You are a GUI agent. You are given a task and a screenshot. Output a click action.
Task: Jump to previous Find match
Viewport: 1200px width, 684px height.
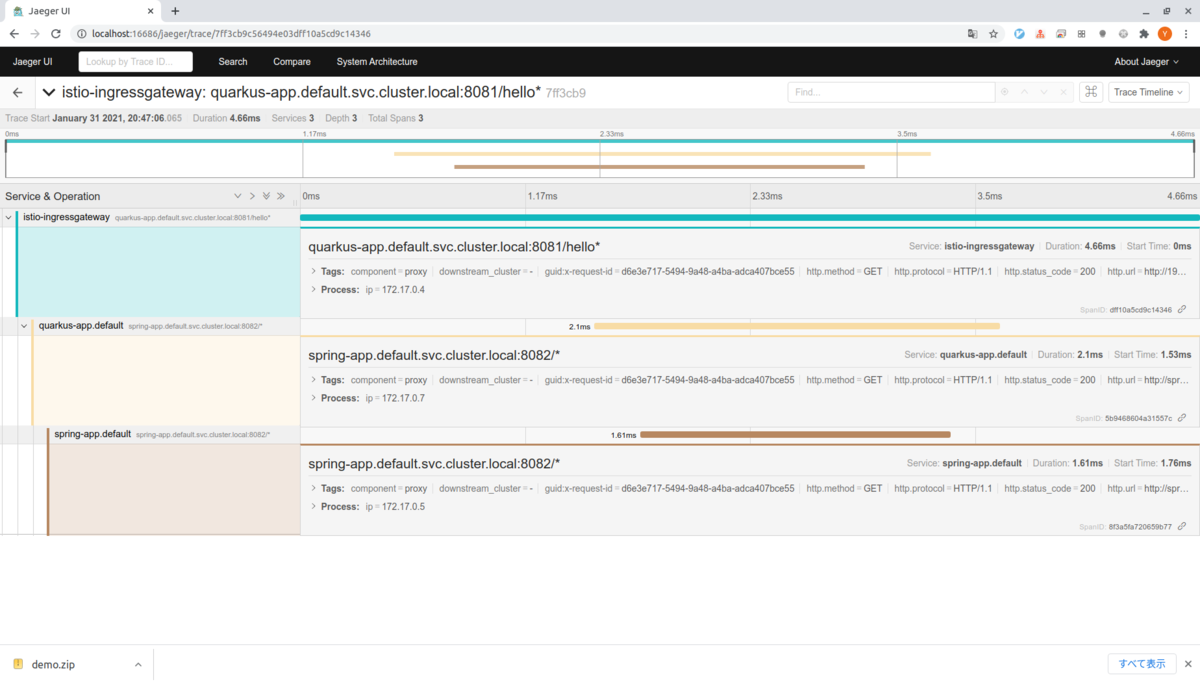tap(1024, 92)
